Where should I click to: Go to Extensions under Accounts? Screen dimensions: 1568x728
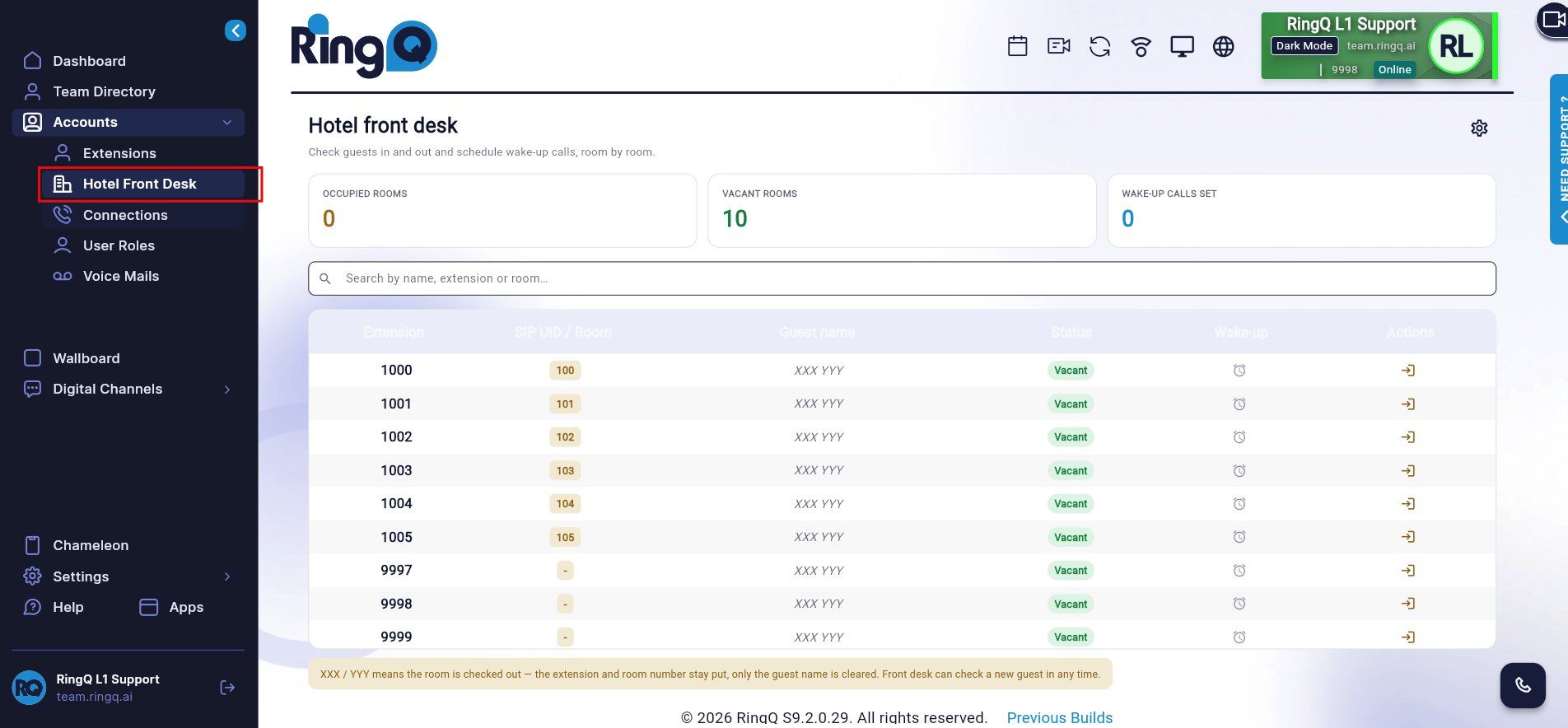119,153
